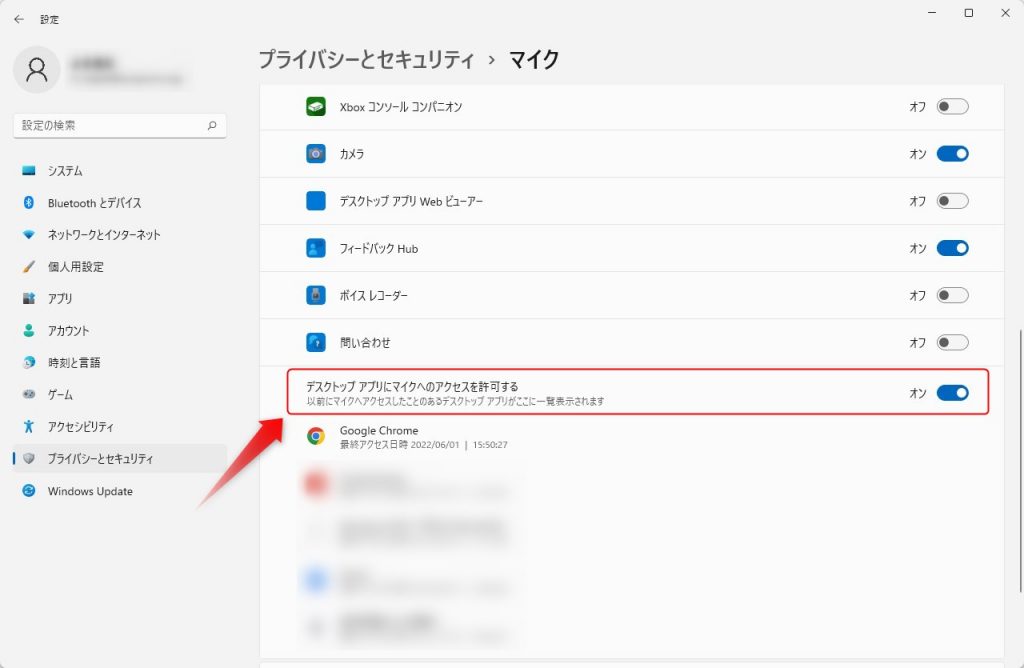1024x668 pixels.
Task: Click the Google Chrome icon
Action: [316, 436]
